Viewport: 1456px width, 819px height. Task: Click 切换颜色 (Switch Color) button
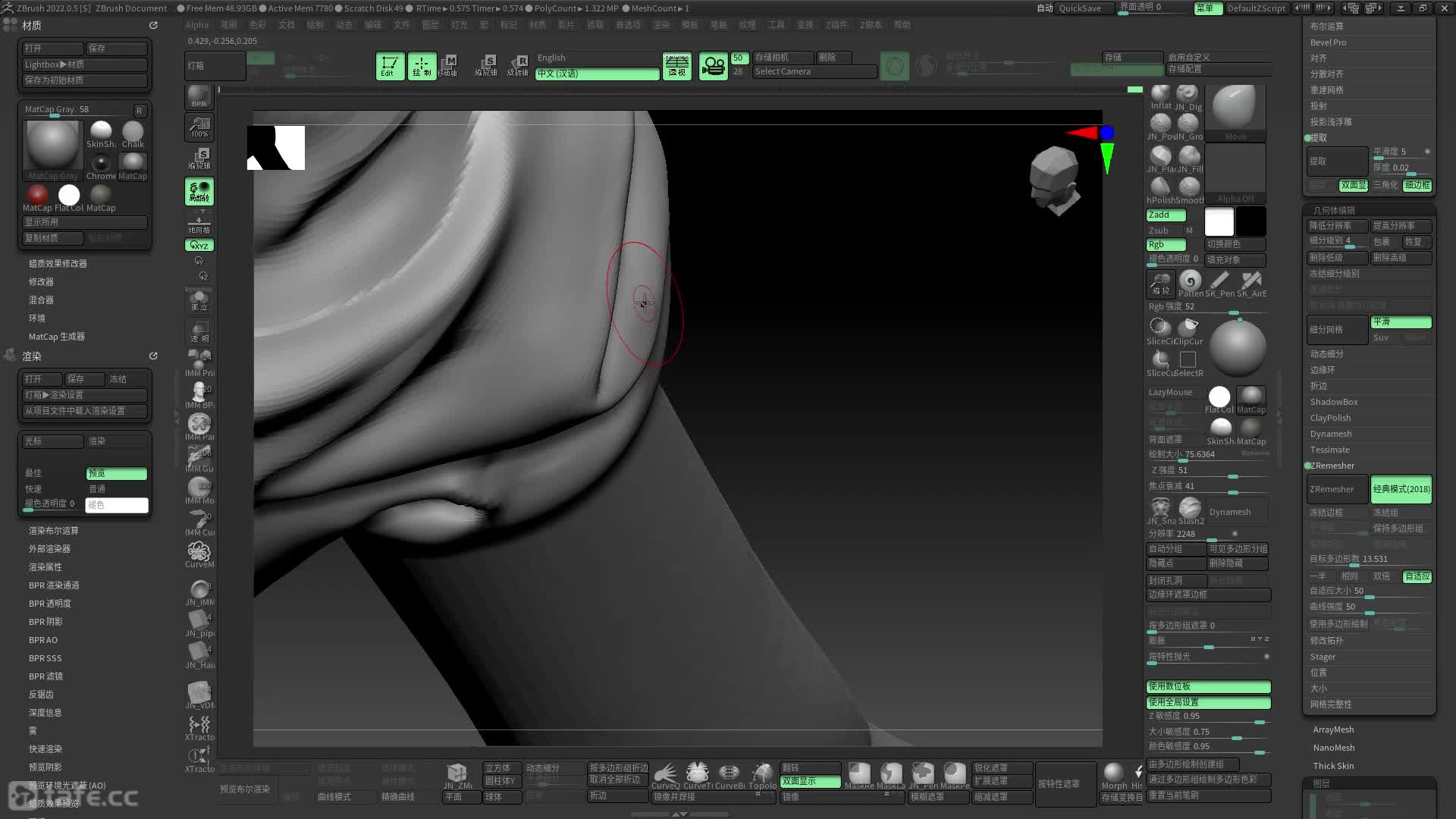[x=1235, y=244]
